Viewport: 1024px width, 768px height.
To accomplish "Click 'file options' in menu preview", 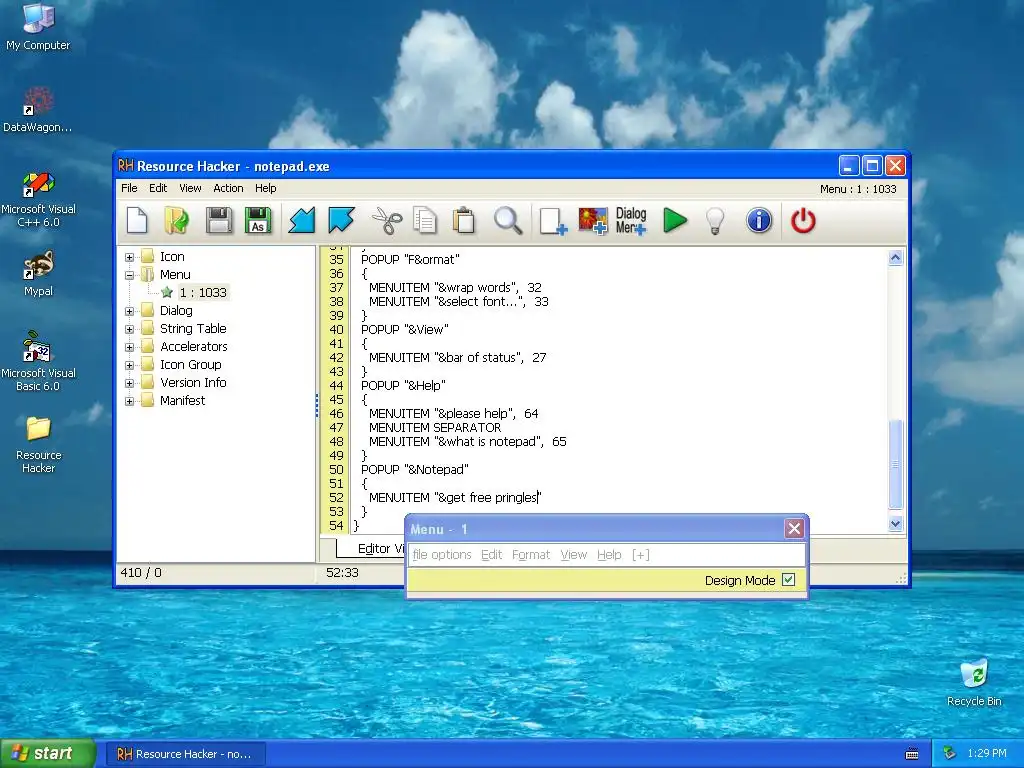I will [x=442, y=555].
